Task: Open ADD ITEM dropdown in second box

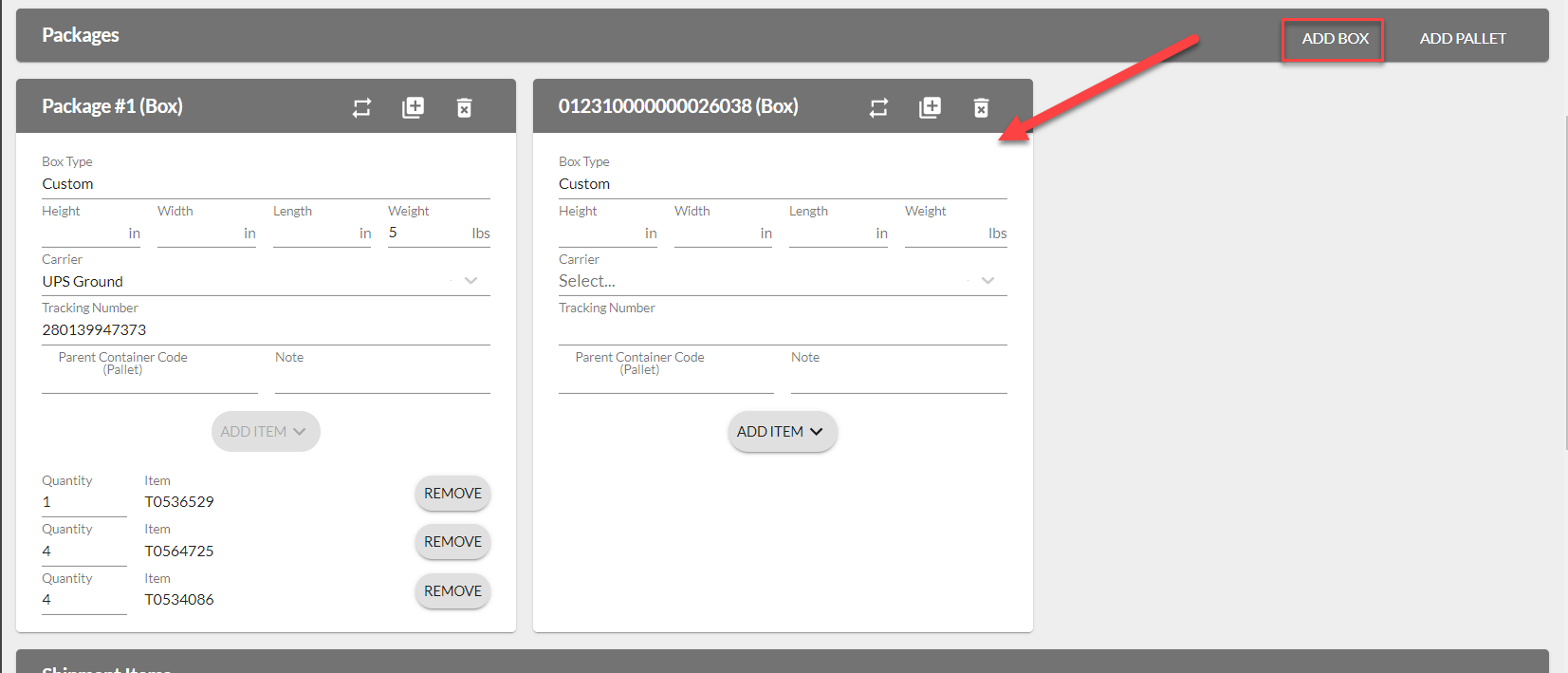Action: pos(782,432)
